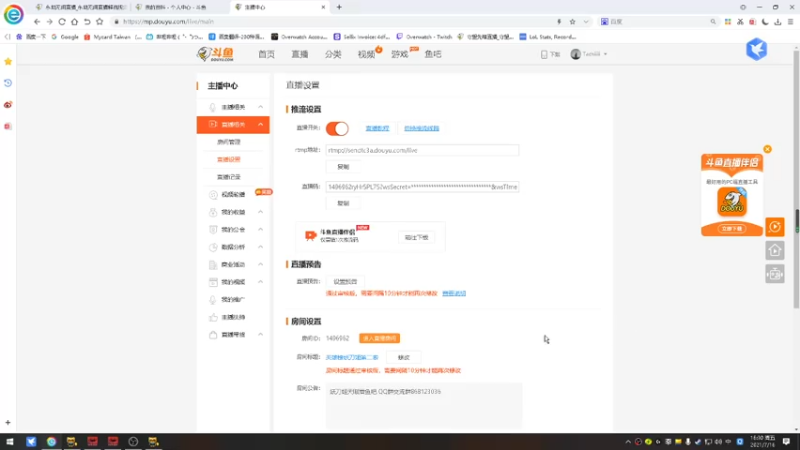Go back using browser back arrow
The height and width of the screenshot is (450, 800).
click(x=37, y=22)
